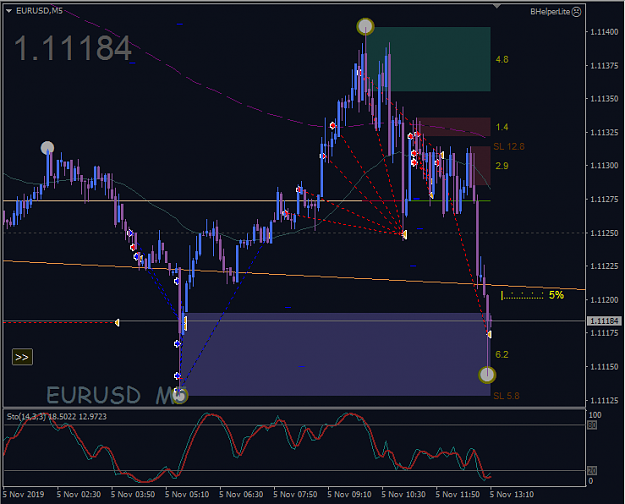The width and height of the screenshot is (625, 504).
Task: Click the 5 Nov 09:10 time axis label
Action: click(x=350, y=494)
